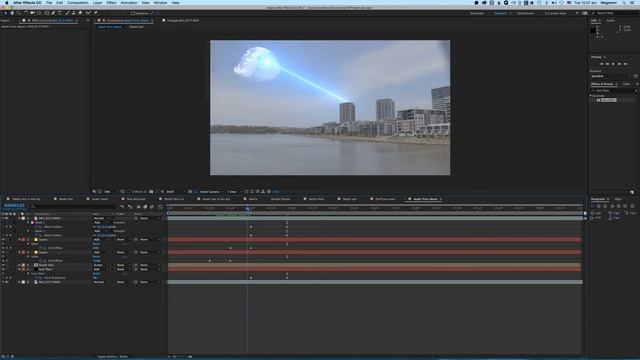Select the Pan Behind anchor point tool
This screenshot has height=360, width=640.
coord(39,13)
